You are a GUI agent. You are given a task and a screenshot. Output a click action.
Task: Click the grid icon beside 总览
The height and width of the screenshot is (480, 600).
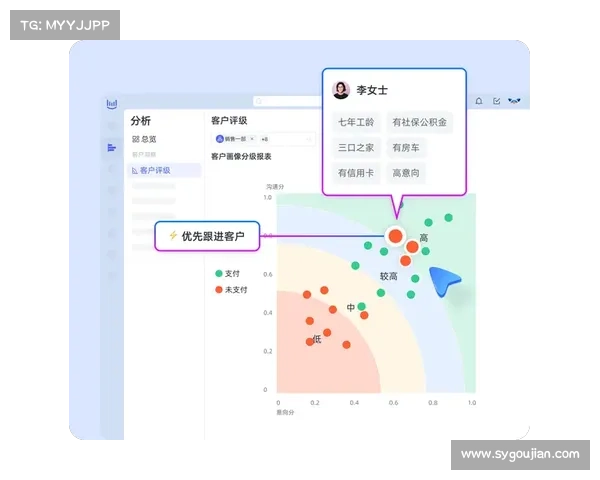(x=135, y=139)
